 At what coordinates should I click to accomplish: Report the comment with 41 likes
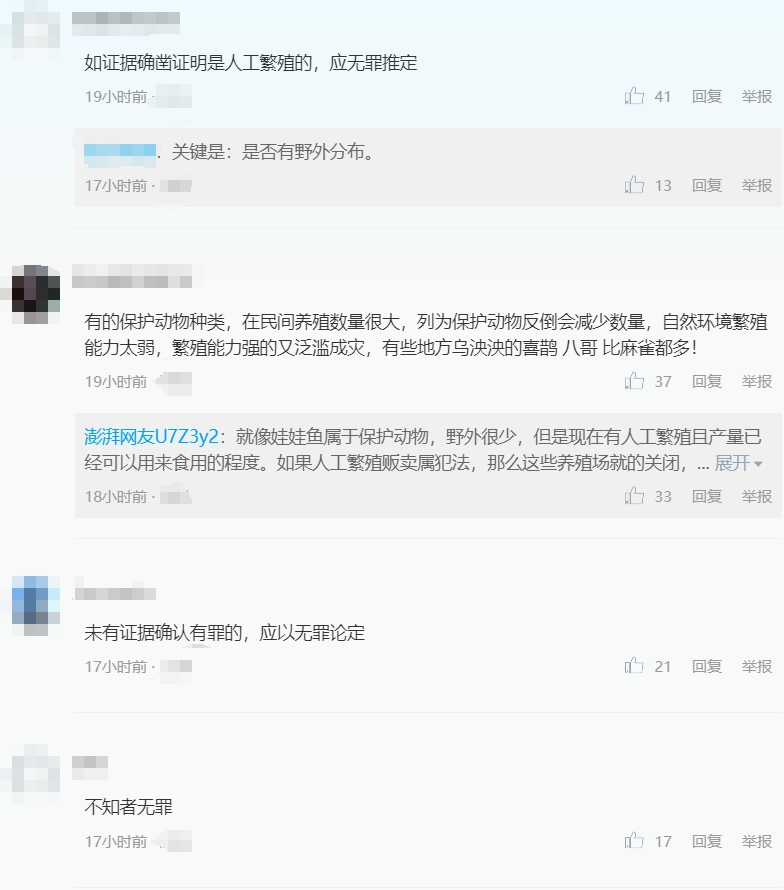757,96
